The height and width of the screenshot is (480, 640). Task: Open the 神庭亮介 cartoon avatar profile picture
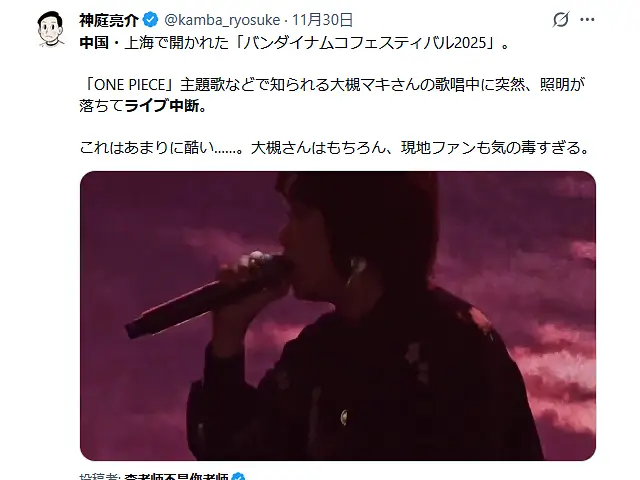point(51,29)
